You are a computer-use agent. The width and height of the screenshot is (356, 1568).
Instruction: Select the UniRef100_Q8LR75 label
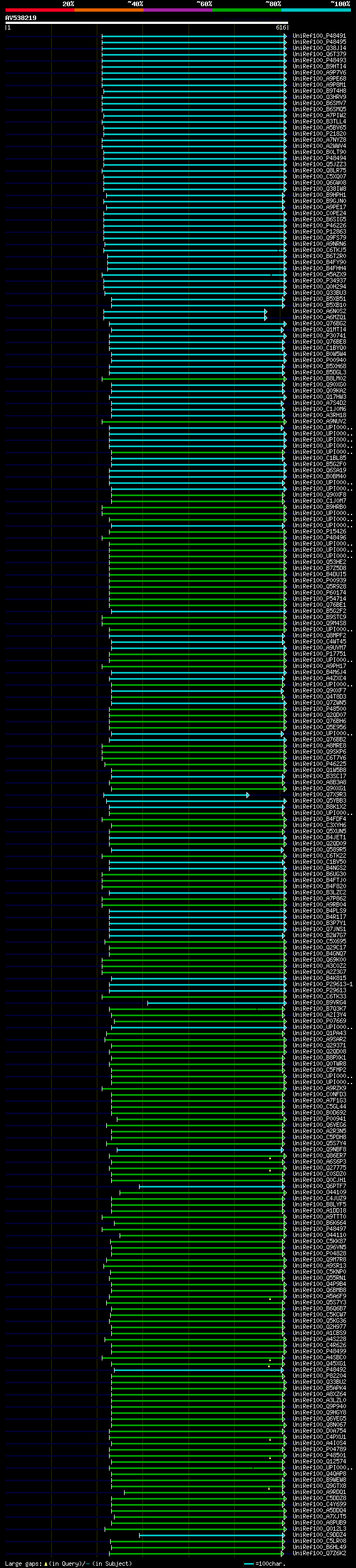[x=319, y=170]
